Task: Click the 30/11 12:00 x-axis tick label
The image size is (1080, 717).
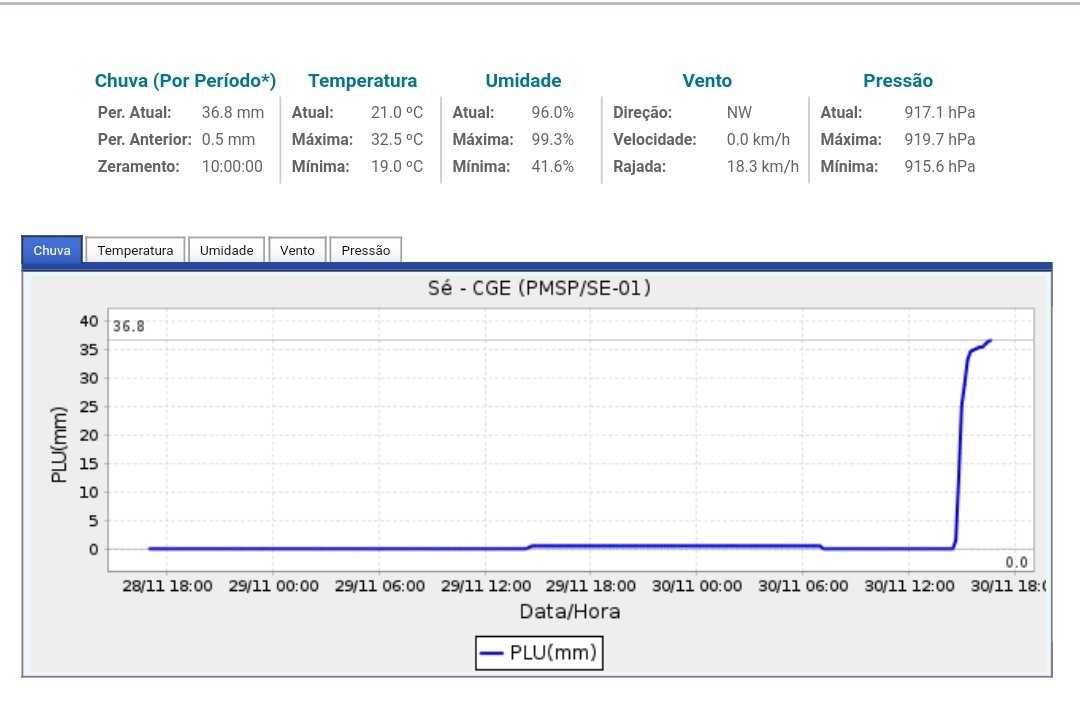Action: pyautogui.click(x=909, y=586)
